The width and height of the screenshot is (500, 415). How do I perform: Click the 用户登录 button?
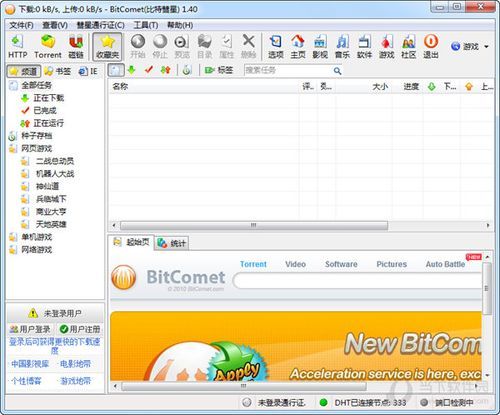click(x=30, y=329)
